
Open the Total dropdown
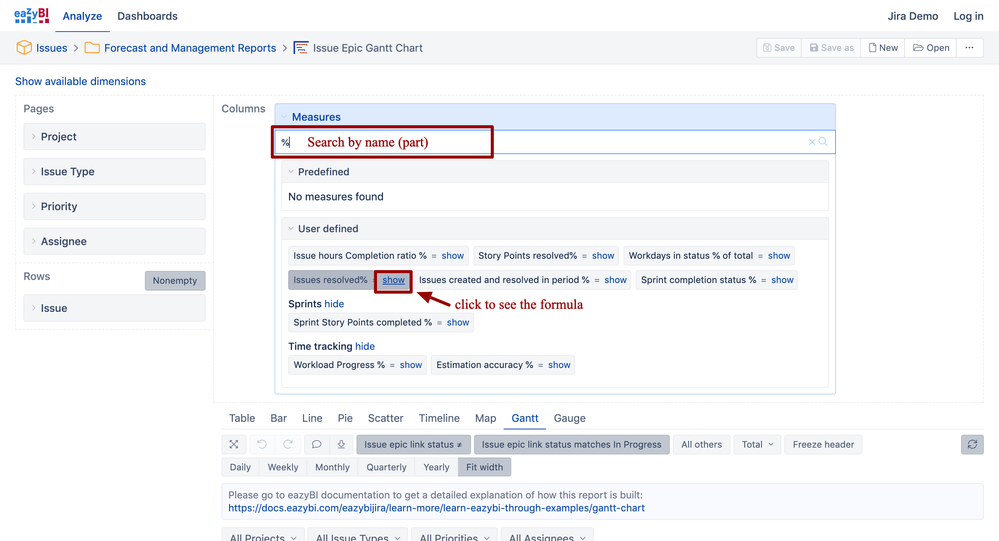point(757,444)
